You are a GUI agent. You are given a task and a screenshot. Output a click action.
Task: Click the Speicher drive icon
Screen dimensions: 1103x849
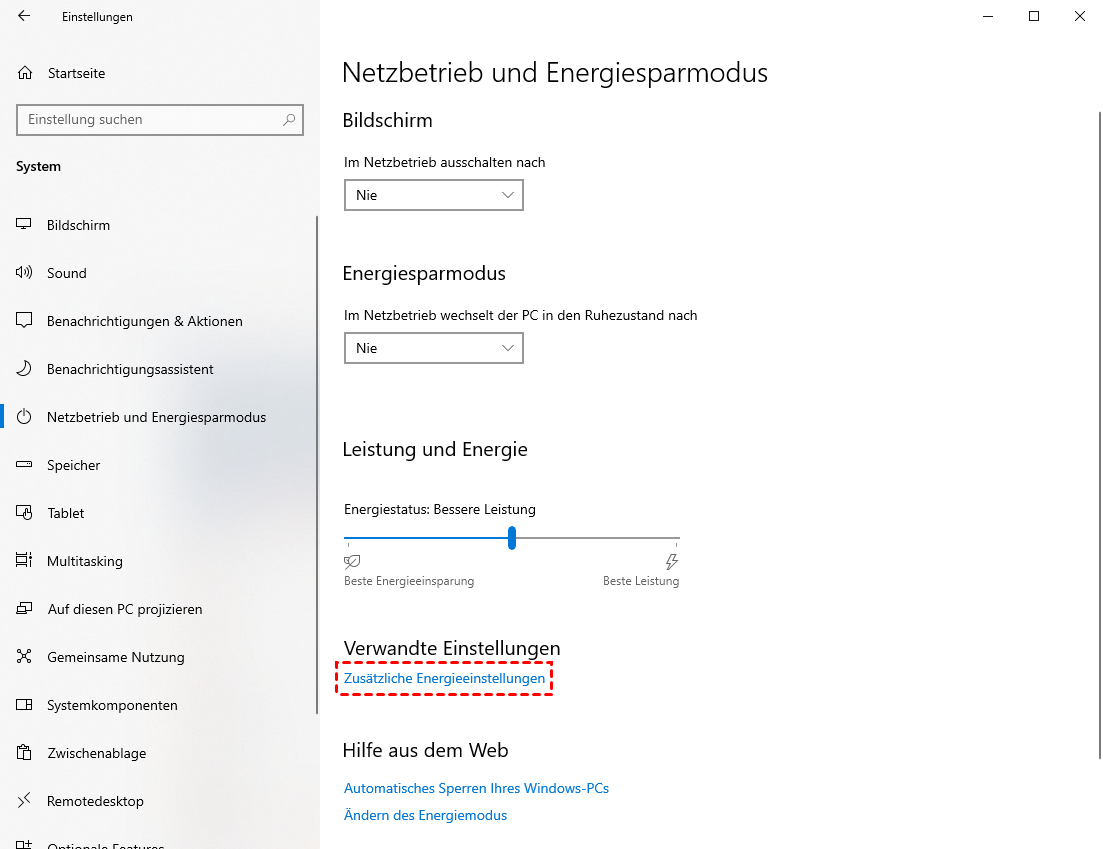coord(25,465)
